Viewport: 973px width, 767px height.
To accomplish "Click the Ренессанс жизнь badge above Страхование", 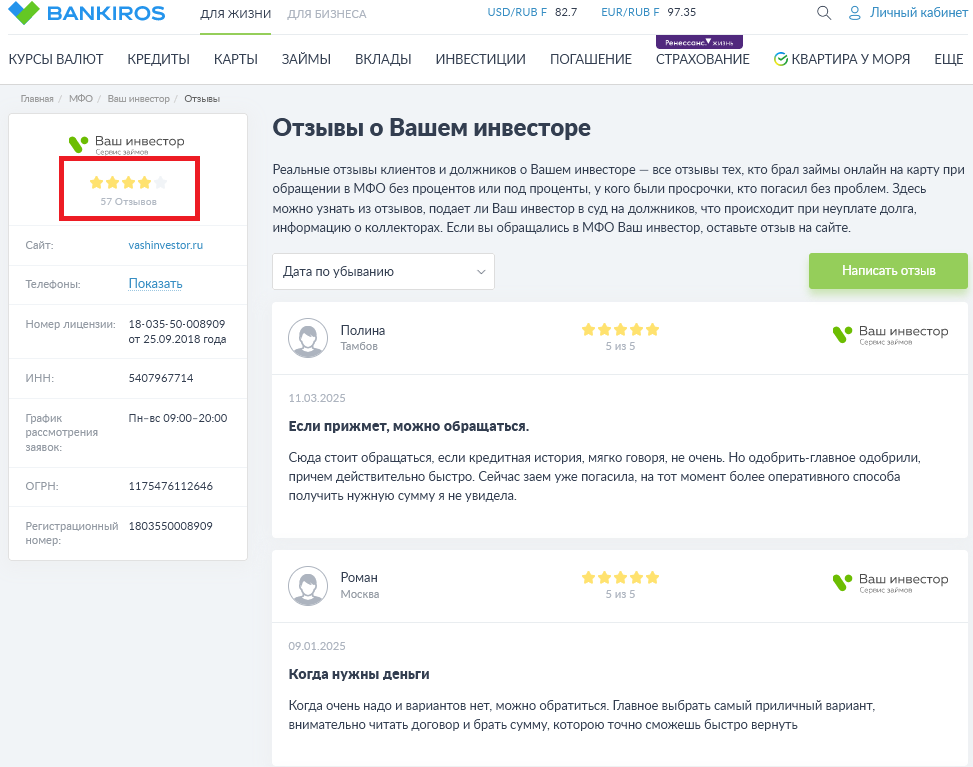I will pyautogui.click(x=699, y=42).
